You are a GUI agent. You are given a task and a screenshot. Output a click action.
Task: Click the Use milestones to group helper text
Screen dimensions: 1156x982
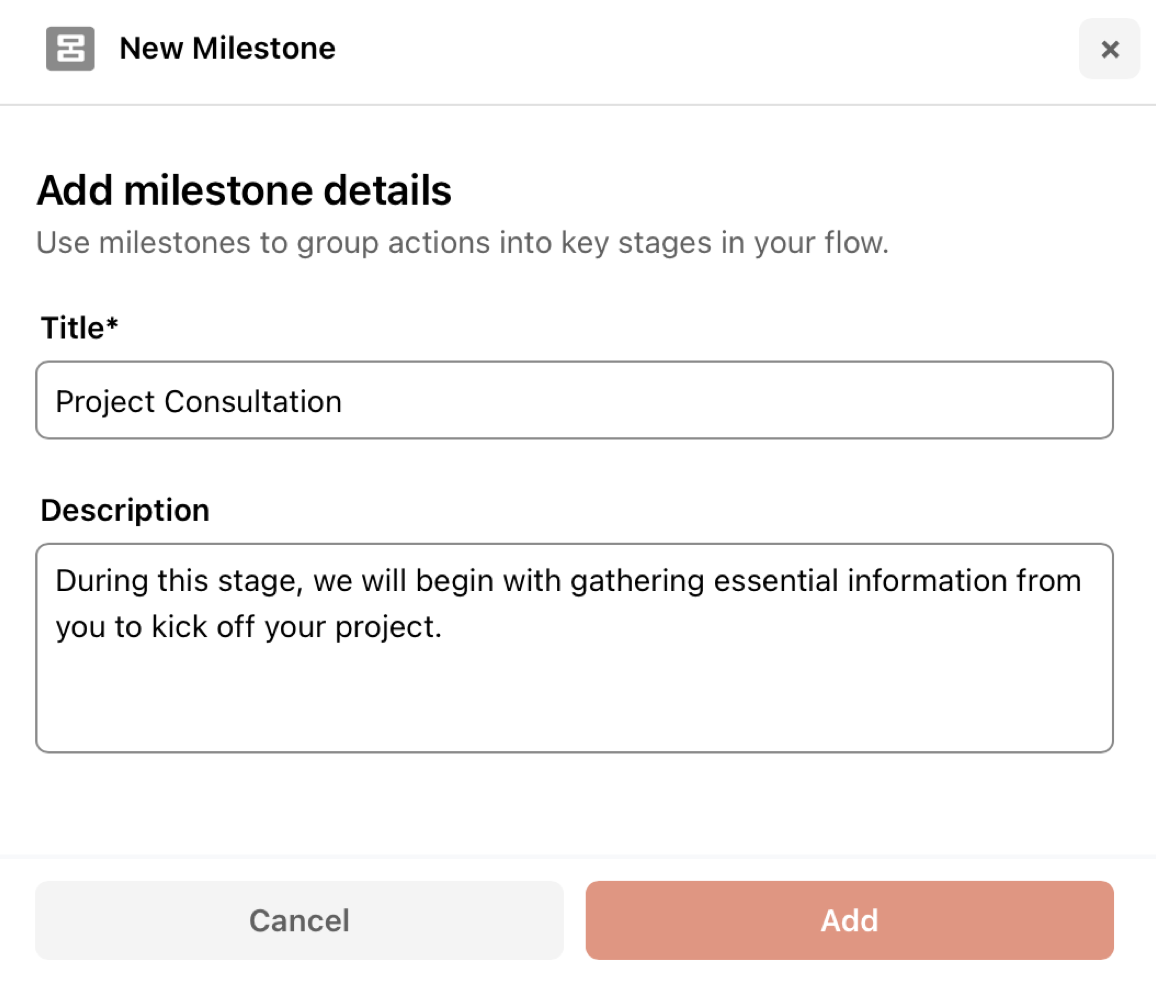462,243
